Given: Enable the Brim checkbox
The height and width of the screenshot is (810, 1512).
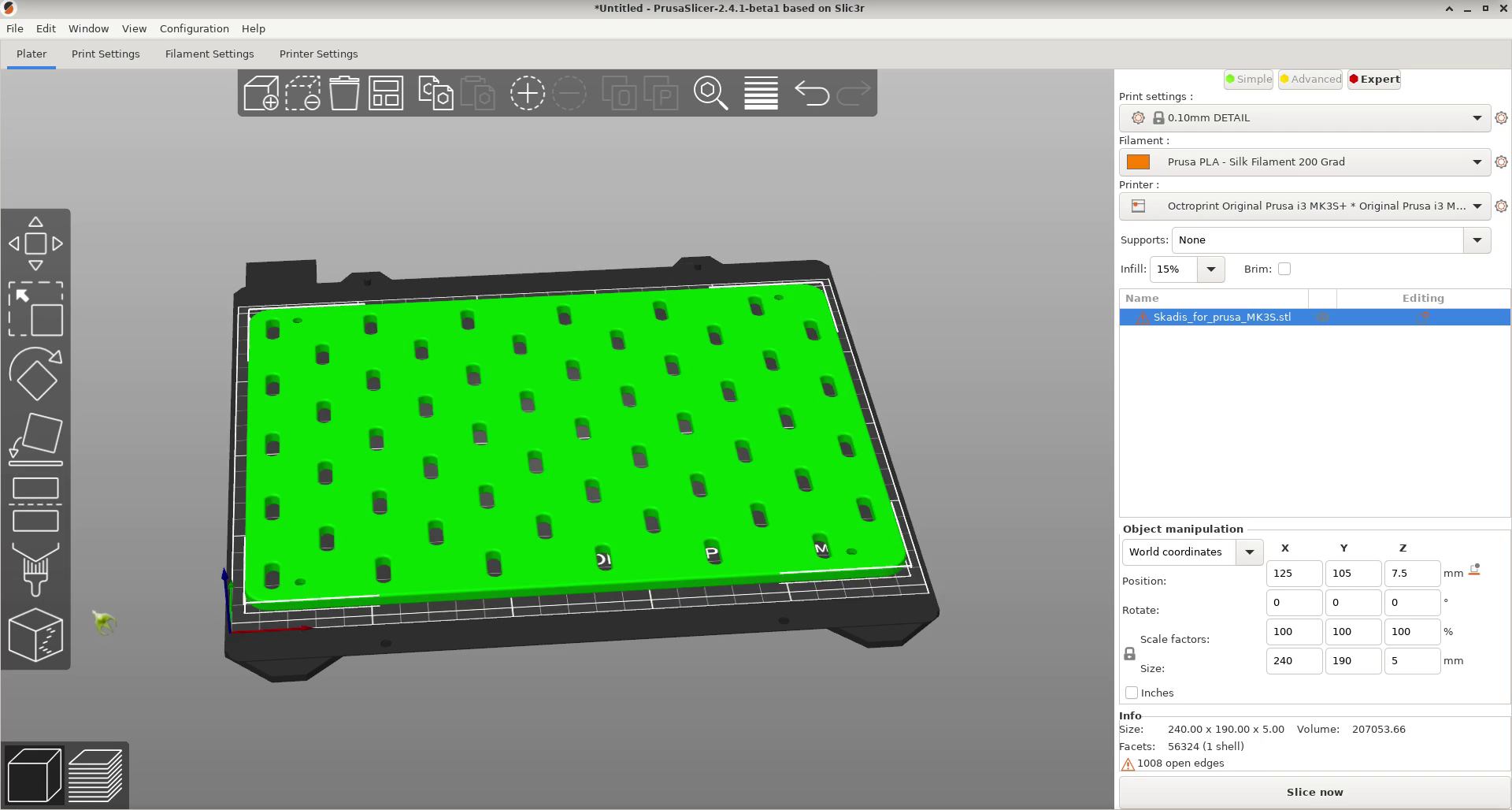Looking at the screenshot, I should click(1284, 269).
